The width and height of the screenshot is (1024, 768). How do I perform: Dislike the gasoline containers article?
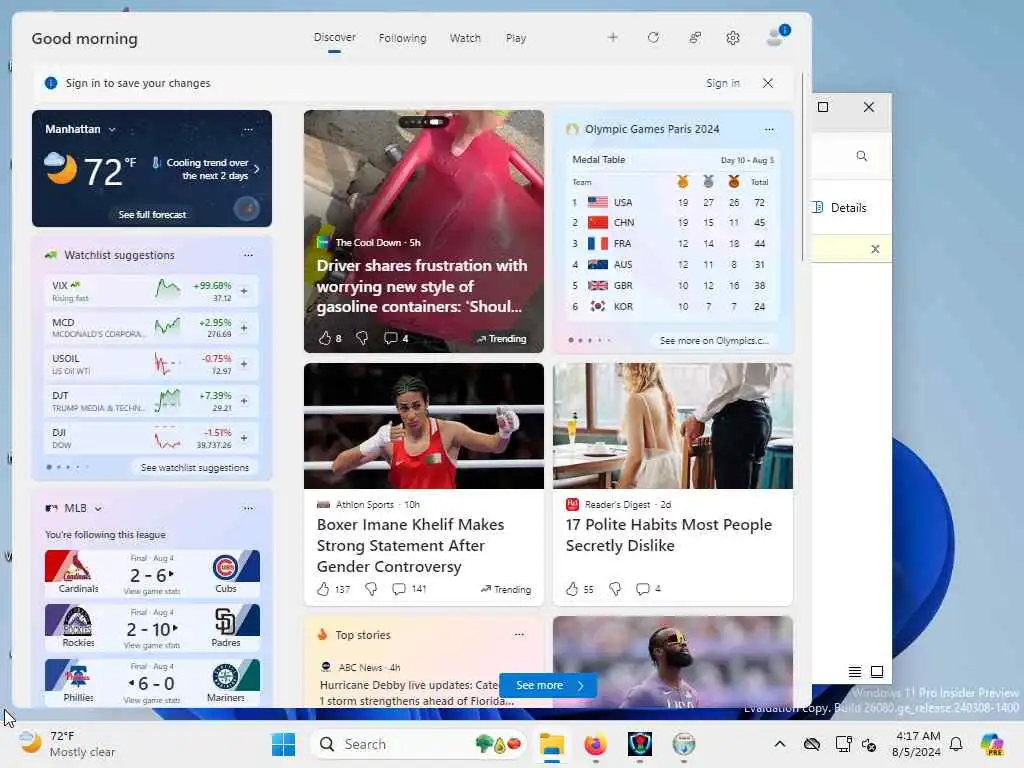pos(362,338)
